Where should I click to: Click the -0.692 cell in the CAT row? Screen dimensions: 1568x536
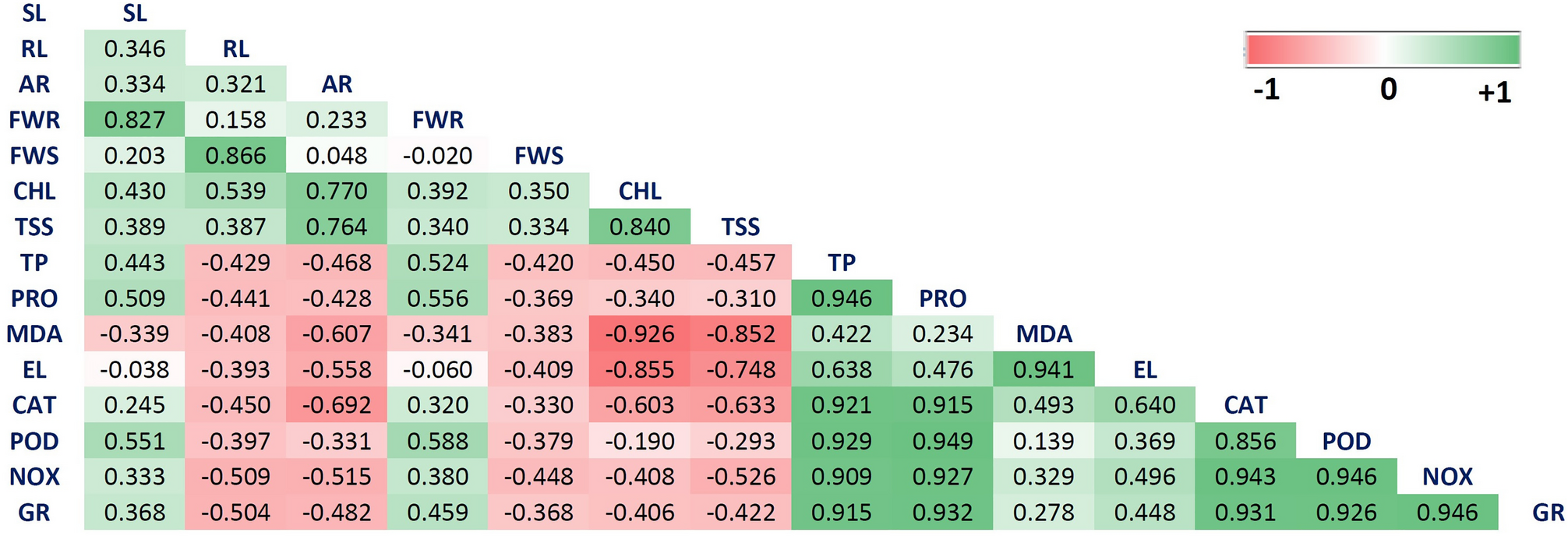(x=337, y=405)
